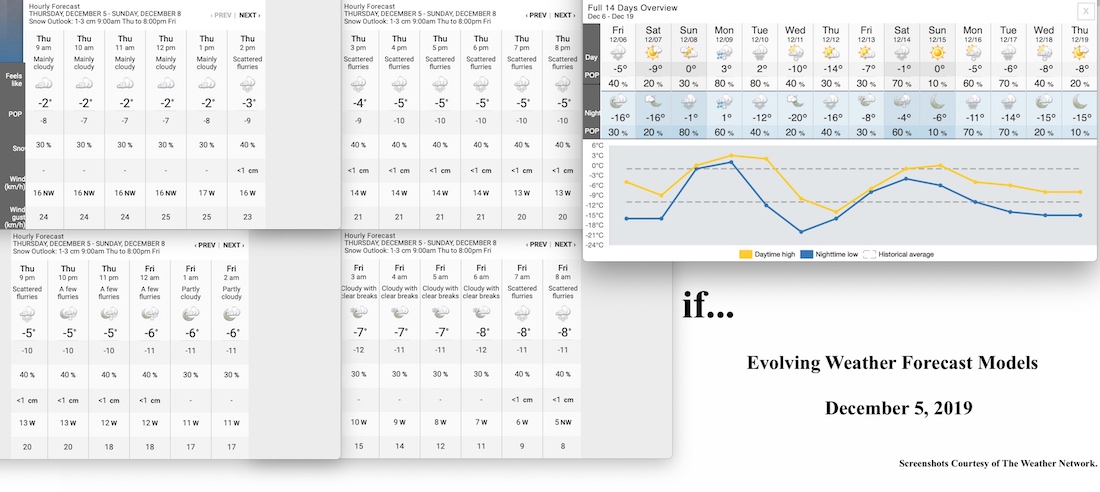This screenshot has height=492, width=1100.
Task: Select the Thu 3 pm flurries icon
Action: click(358, 85)
